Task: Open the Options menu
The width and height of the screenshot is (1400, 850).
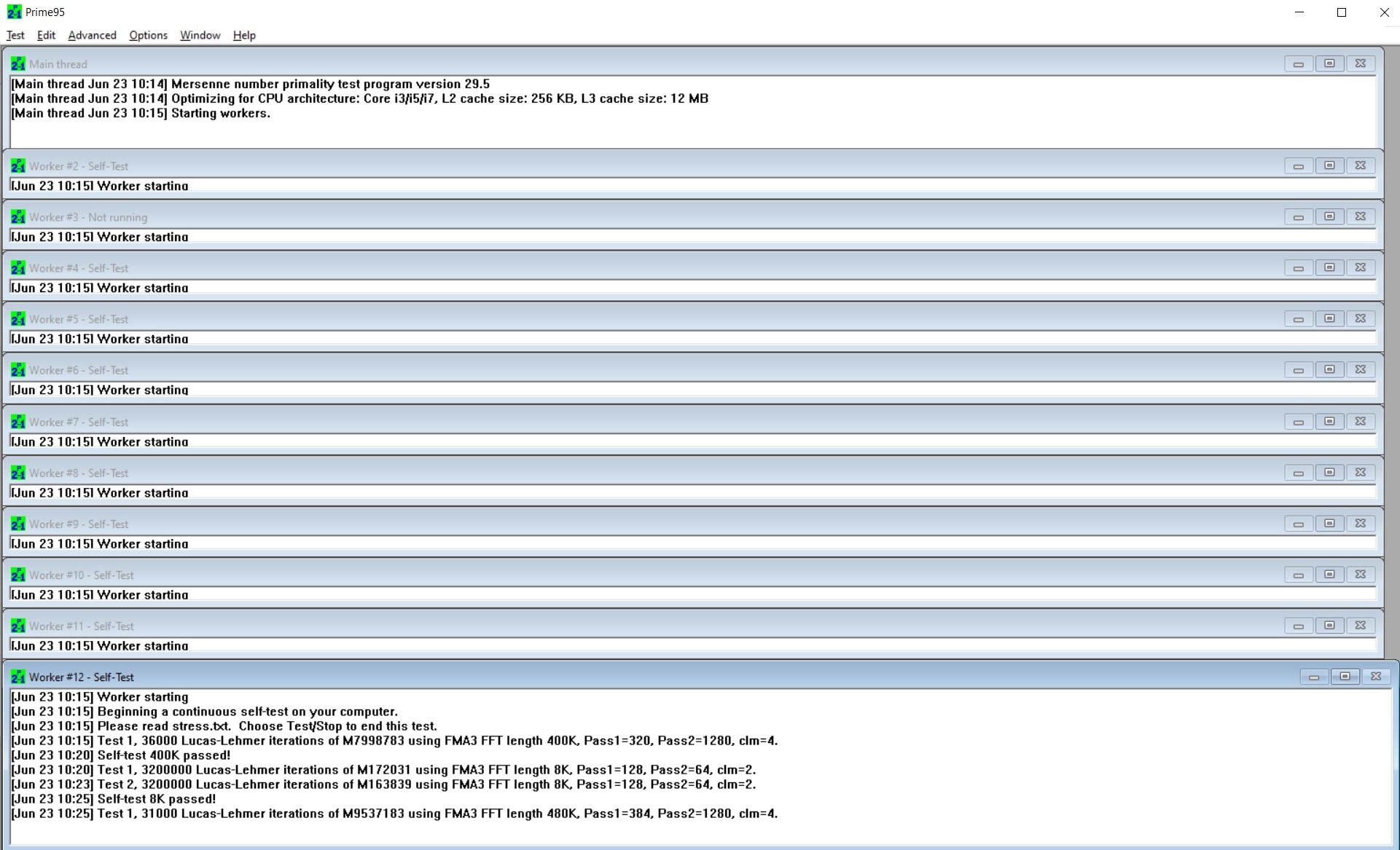Action: (148, 35)
